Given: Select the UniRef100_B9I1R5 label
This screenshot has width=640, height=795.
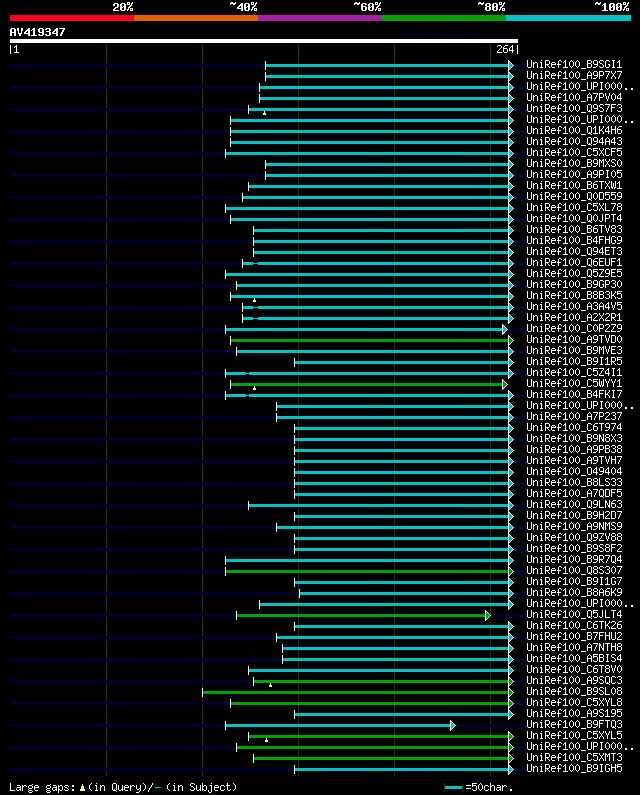Looking at the screenshot, I should pyautogui.click(x=574, y=362).
